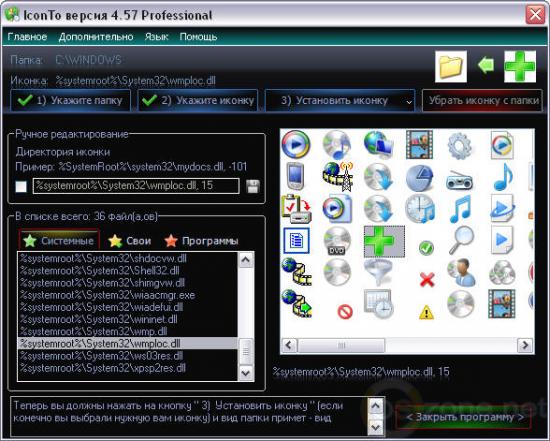Select the double blue music note icon
The width and height of the screenshot is (550, 441).
[460, 209]
